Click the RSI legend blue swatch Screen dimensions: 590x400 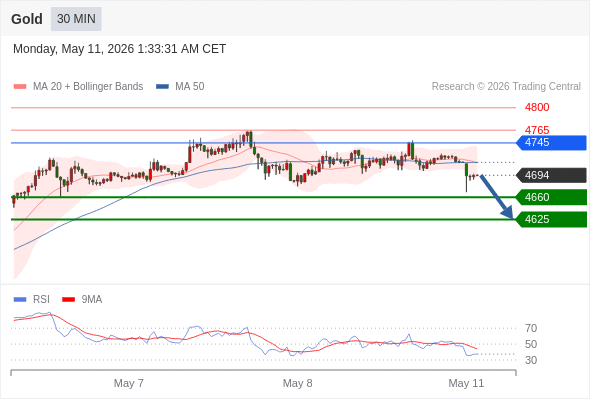click(20, 300)
